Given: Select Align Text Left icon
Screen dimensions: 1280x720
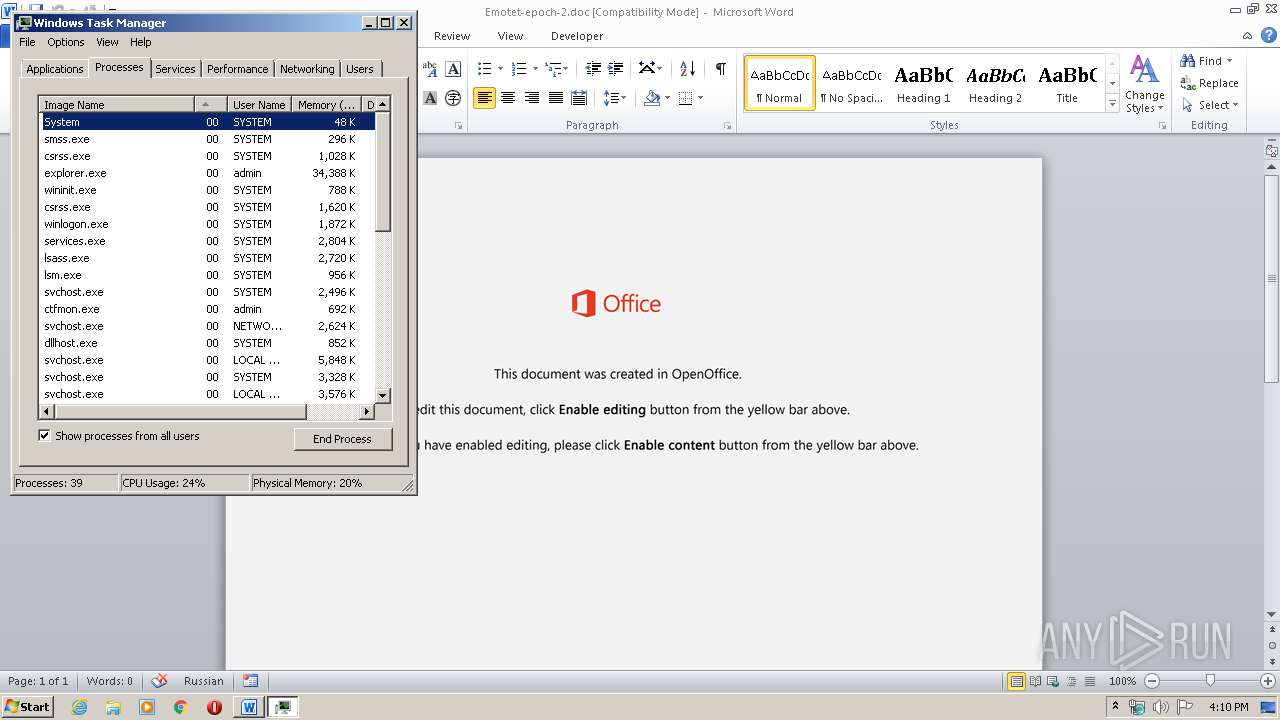Looking at the screenshot, I should (x=484, y=98).
